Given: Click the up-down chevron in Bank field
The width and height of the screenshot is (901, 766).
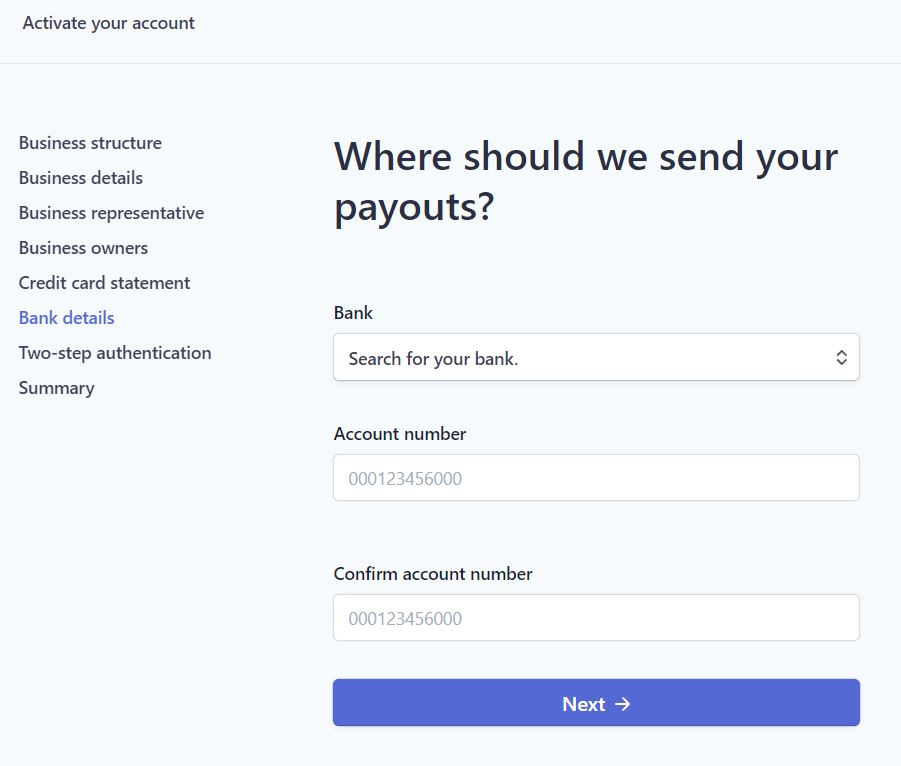Looking at the screenshot, I should click(x=841, y=357).
